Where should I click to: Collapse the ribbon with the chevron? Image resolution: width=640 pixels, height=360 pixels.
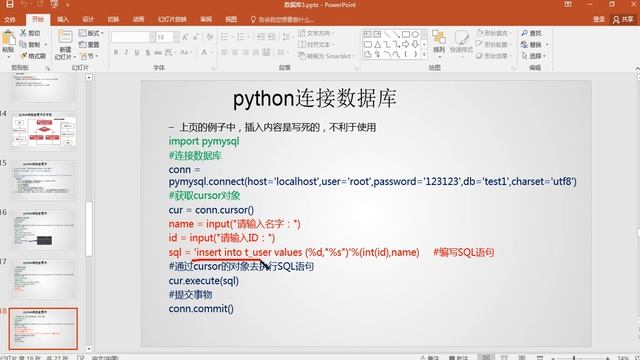(x=637, y=69)
